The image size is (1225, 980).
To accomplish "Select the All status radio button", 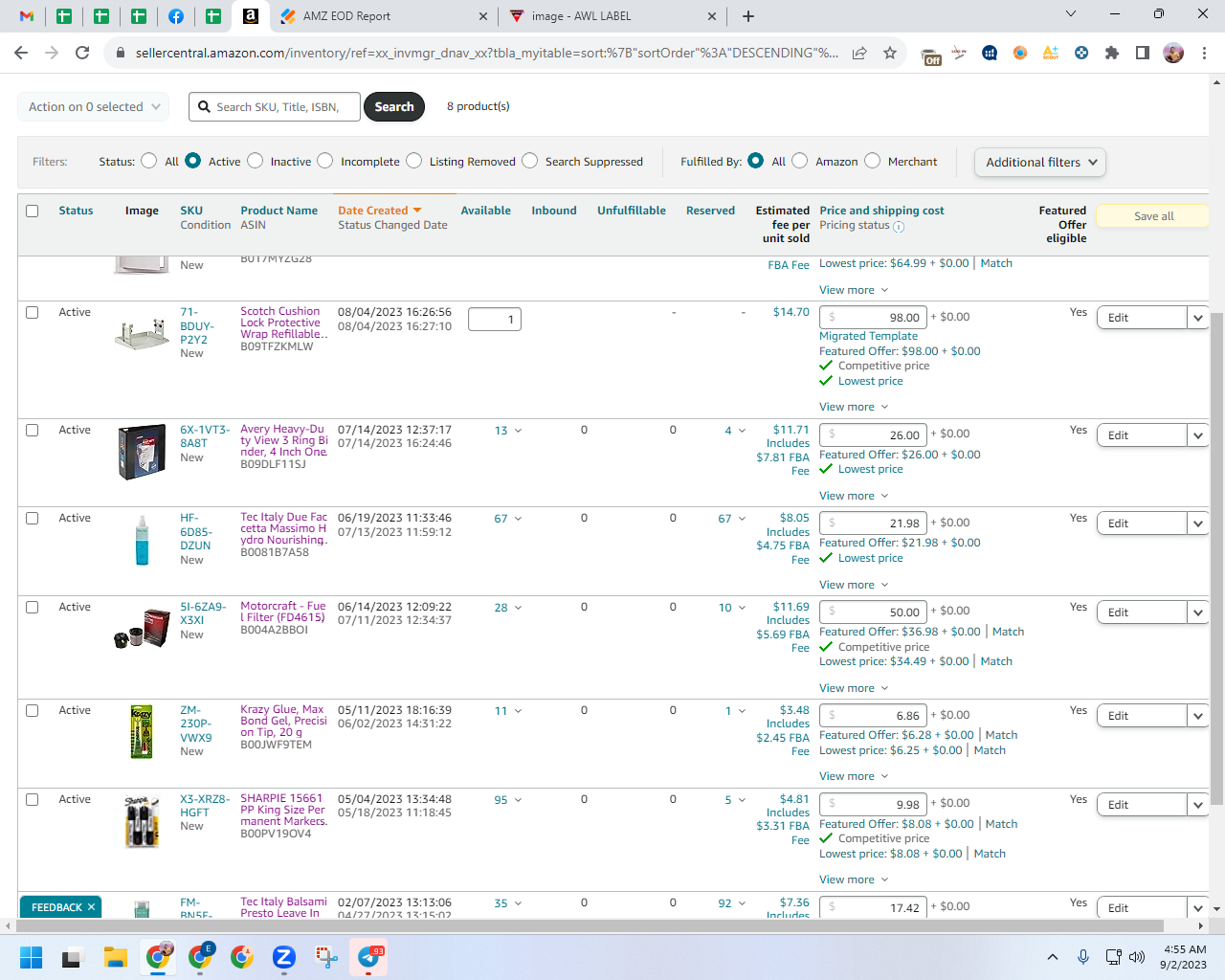I will tap(149, 161).
